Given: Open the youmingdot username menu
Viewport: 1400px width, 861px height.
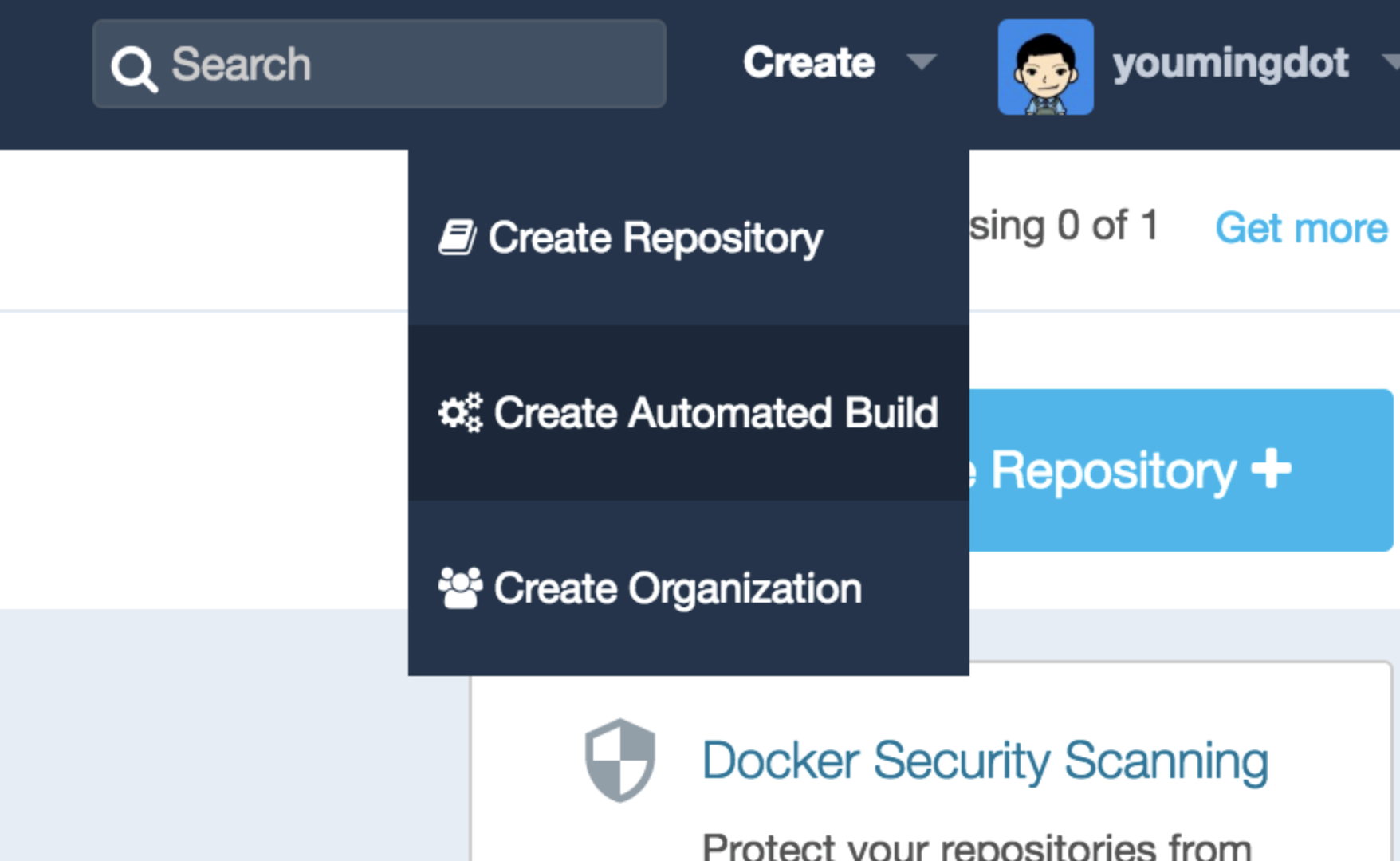Looking at the screenshot, I should [1230, 62].
